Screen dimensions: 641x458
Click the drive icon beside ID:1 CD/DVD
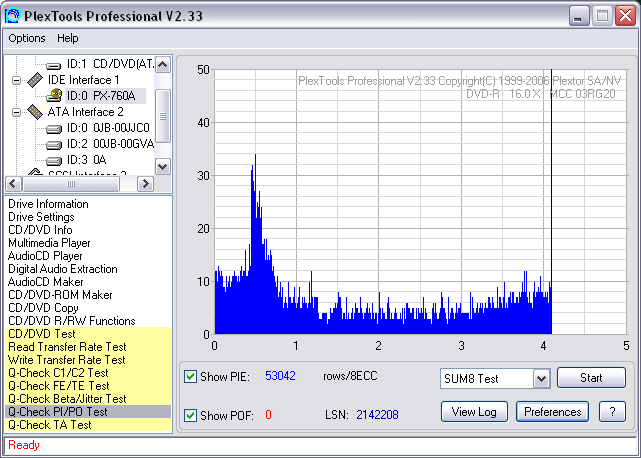pyautogui.click(x=54, y=65)
